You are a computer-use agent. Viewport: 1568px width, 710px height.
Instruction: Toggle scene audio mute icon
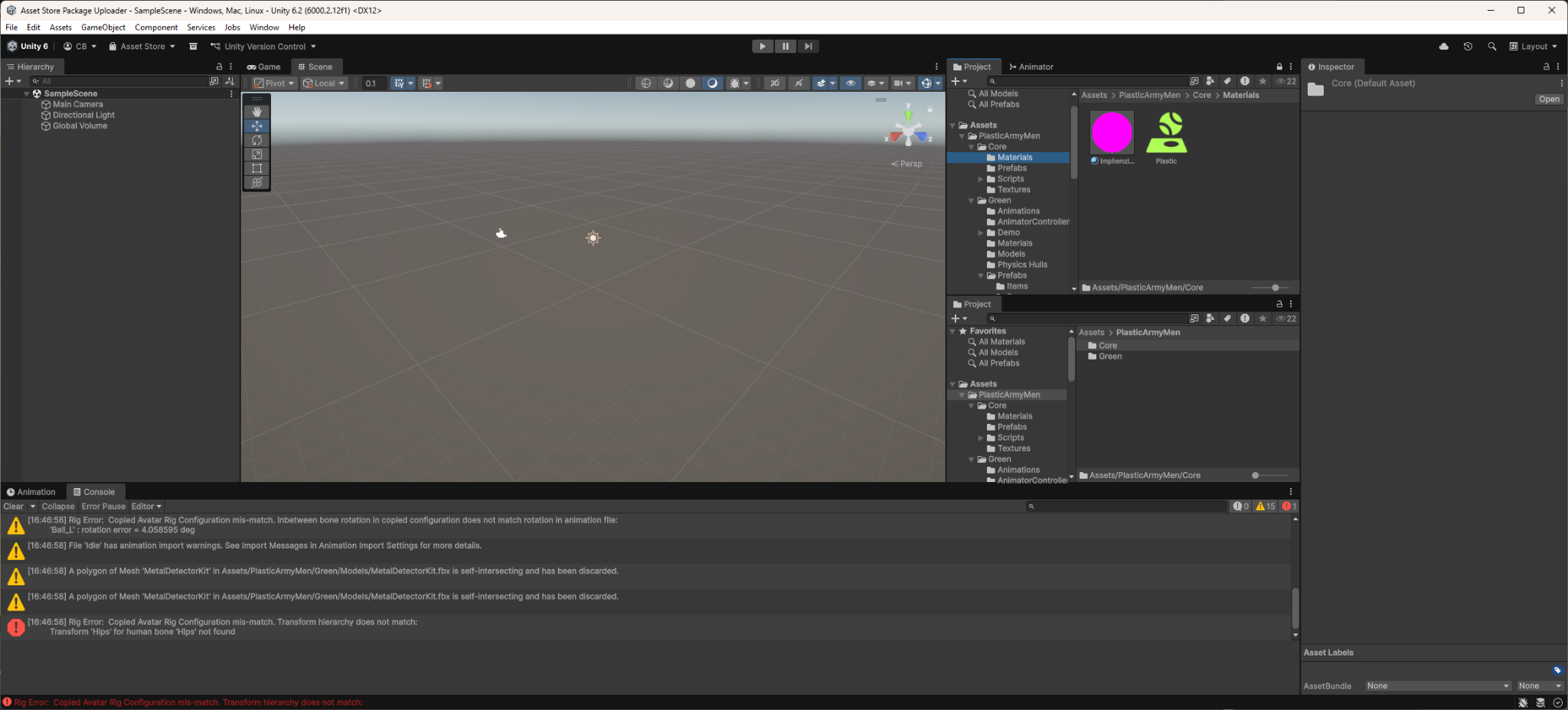click(799, 83)
